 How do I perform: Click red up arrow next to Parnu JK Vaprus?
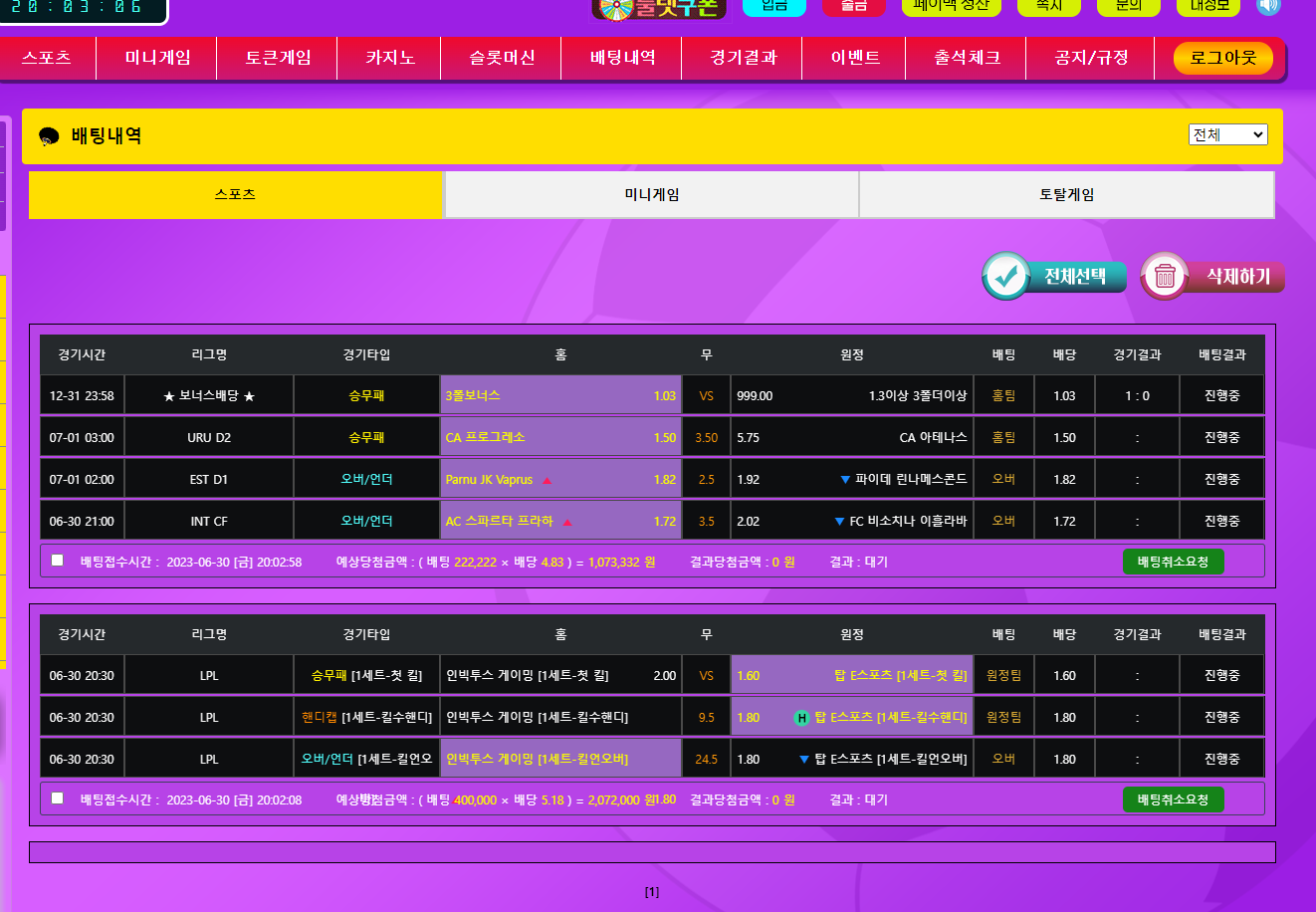tap(547, 480)
